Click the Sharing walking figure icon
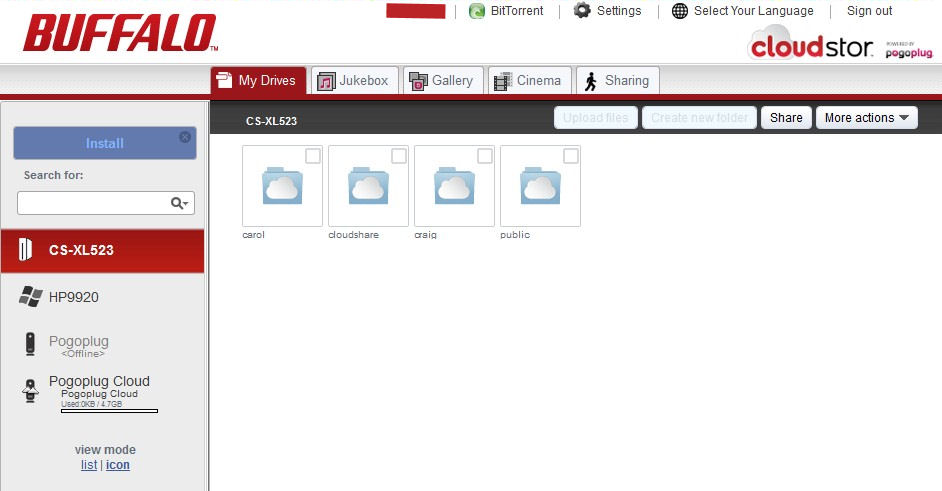This screenshot has height=491, width=942. [591, 82]
